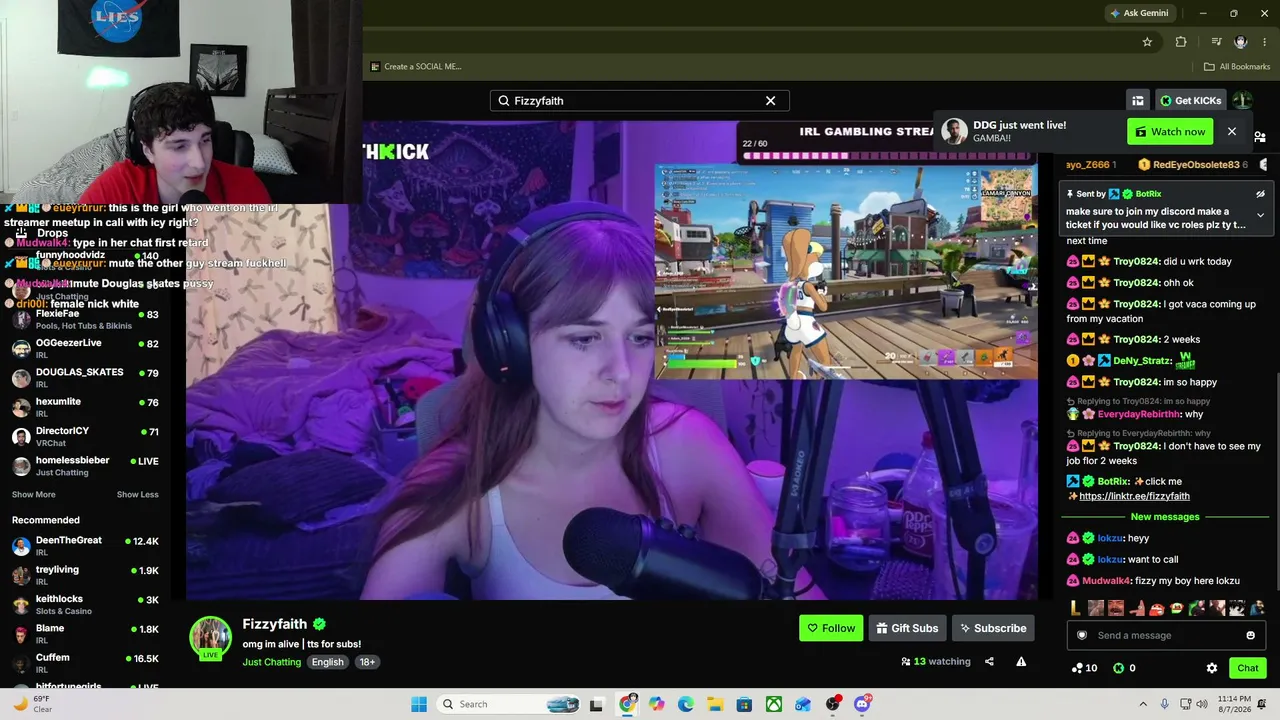The width and height of the screenshot is (1280, 720).
Task: Follow the Fizzyfaith channel
Action: click(x=831, y=628)
